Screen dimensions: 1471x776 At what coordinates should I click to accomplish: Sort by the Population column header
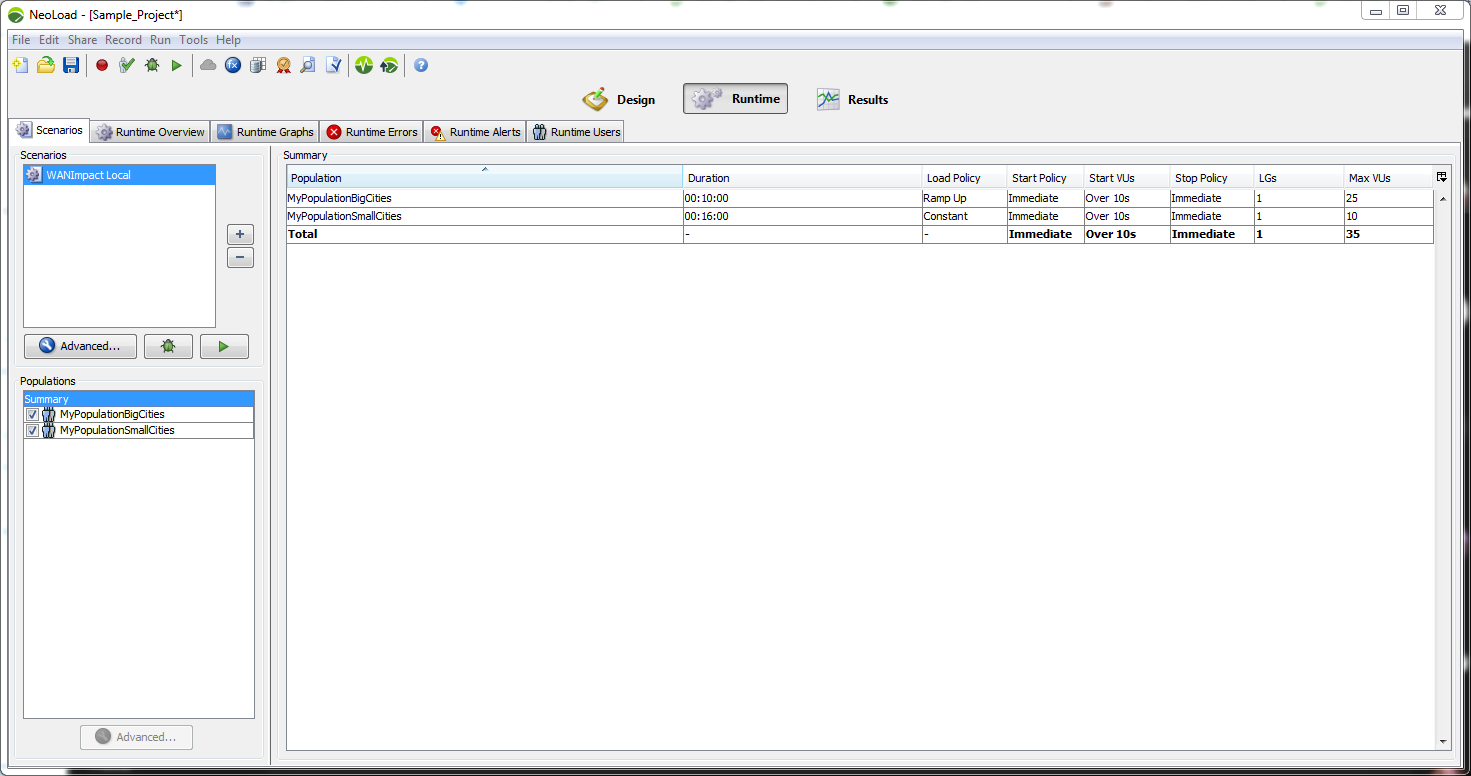[x=485, y=178]
